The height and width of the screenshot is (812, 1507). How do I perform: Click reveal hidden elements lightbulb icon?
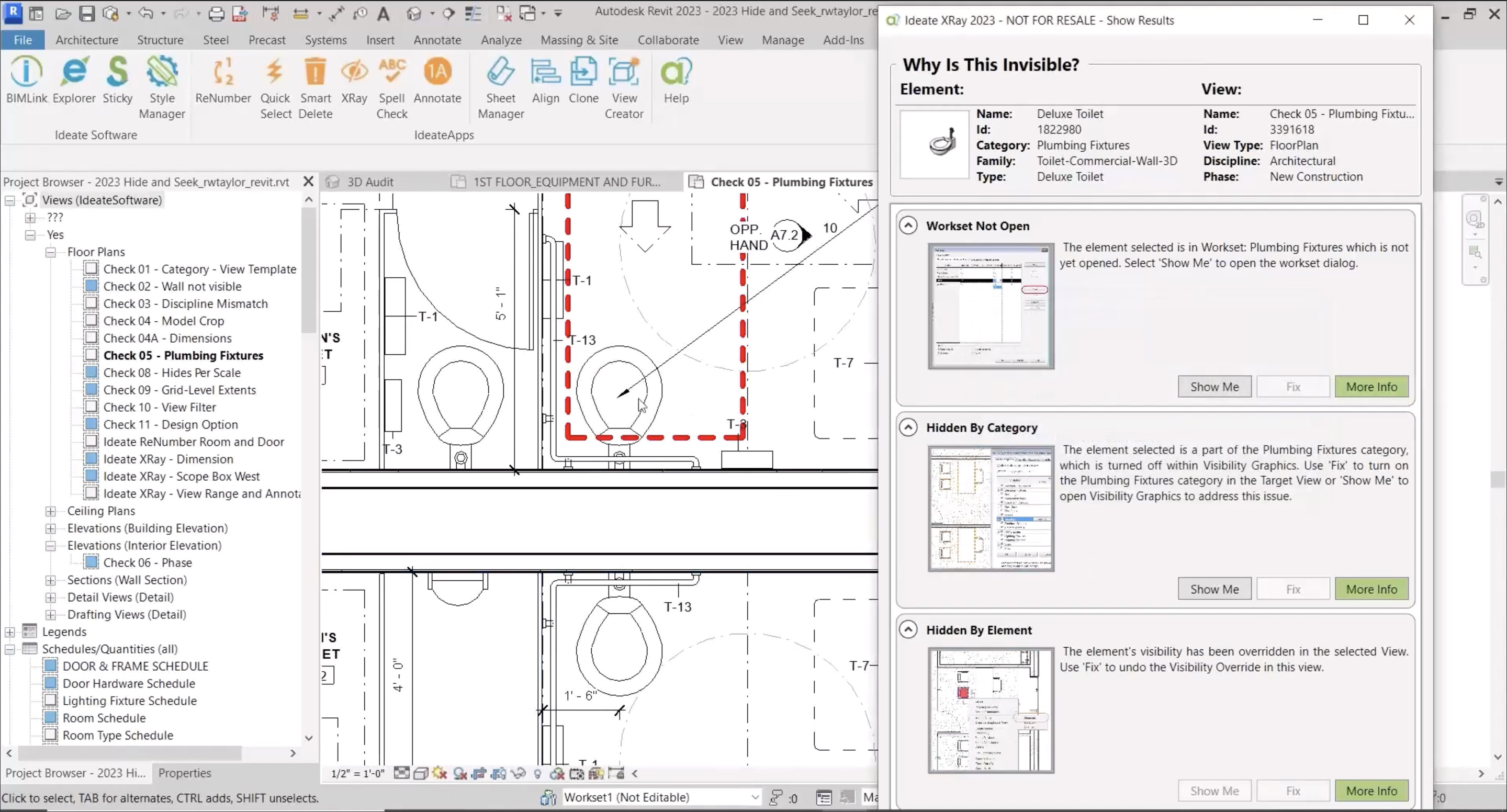[x=537, y=773]
